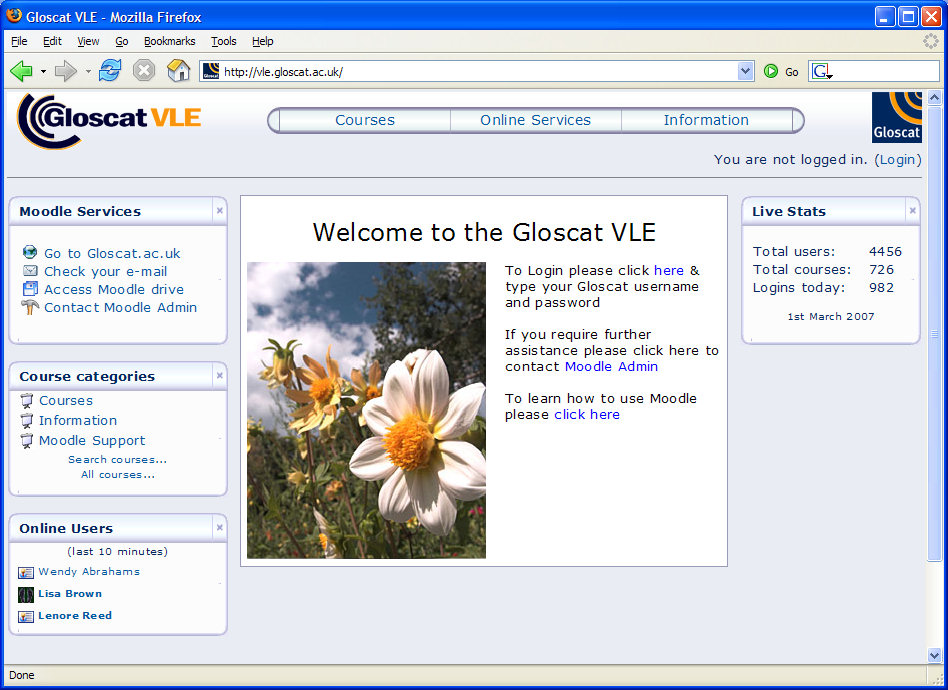Click the hammer icon beside Contact Moodle Admin
The height and width of the screenshot is (690, 948).
coord(30,307)
